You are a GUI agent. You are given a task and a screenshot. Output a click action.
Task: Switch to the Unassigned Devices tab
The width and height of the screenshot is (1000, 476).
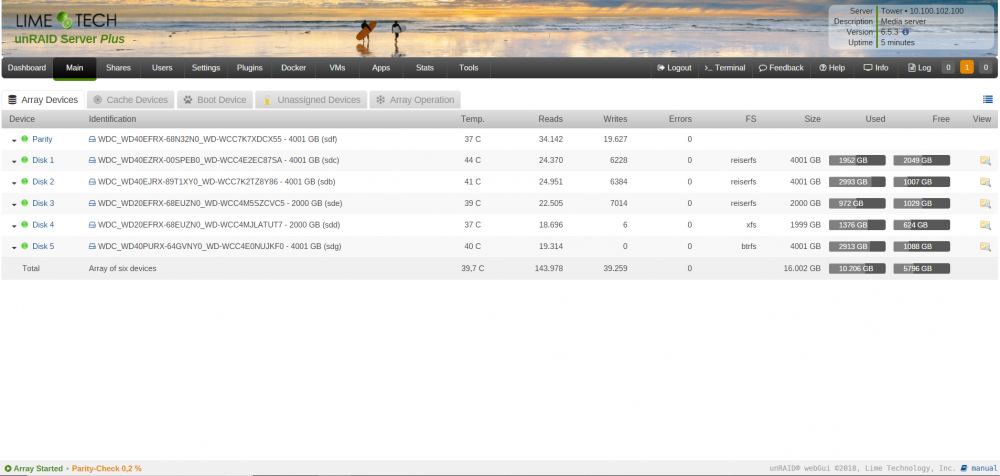pos(311,100)
